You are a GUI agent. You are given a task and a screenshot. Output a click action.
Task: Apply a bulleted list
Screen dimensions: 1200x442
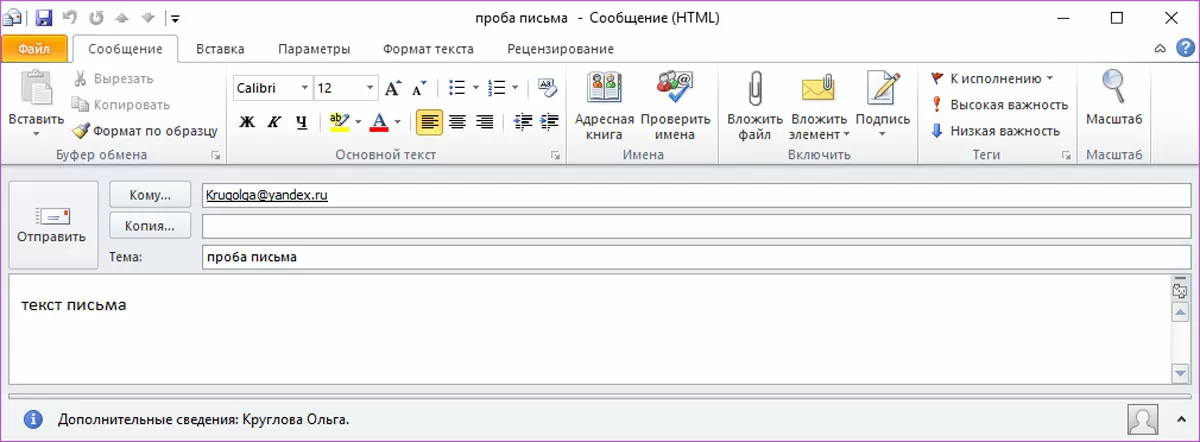pos(458,88)
